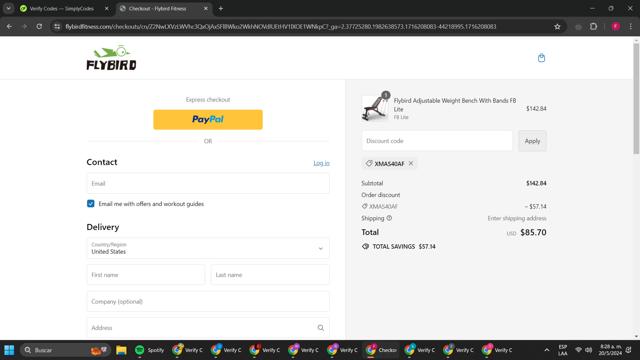
Task: Uncheck Email me with offers checkbox
Action: pos(91,204)
